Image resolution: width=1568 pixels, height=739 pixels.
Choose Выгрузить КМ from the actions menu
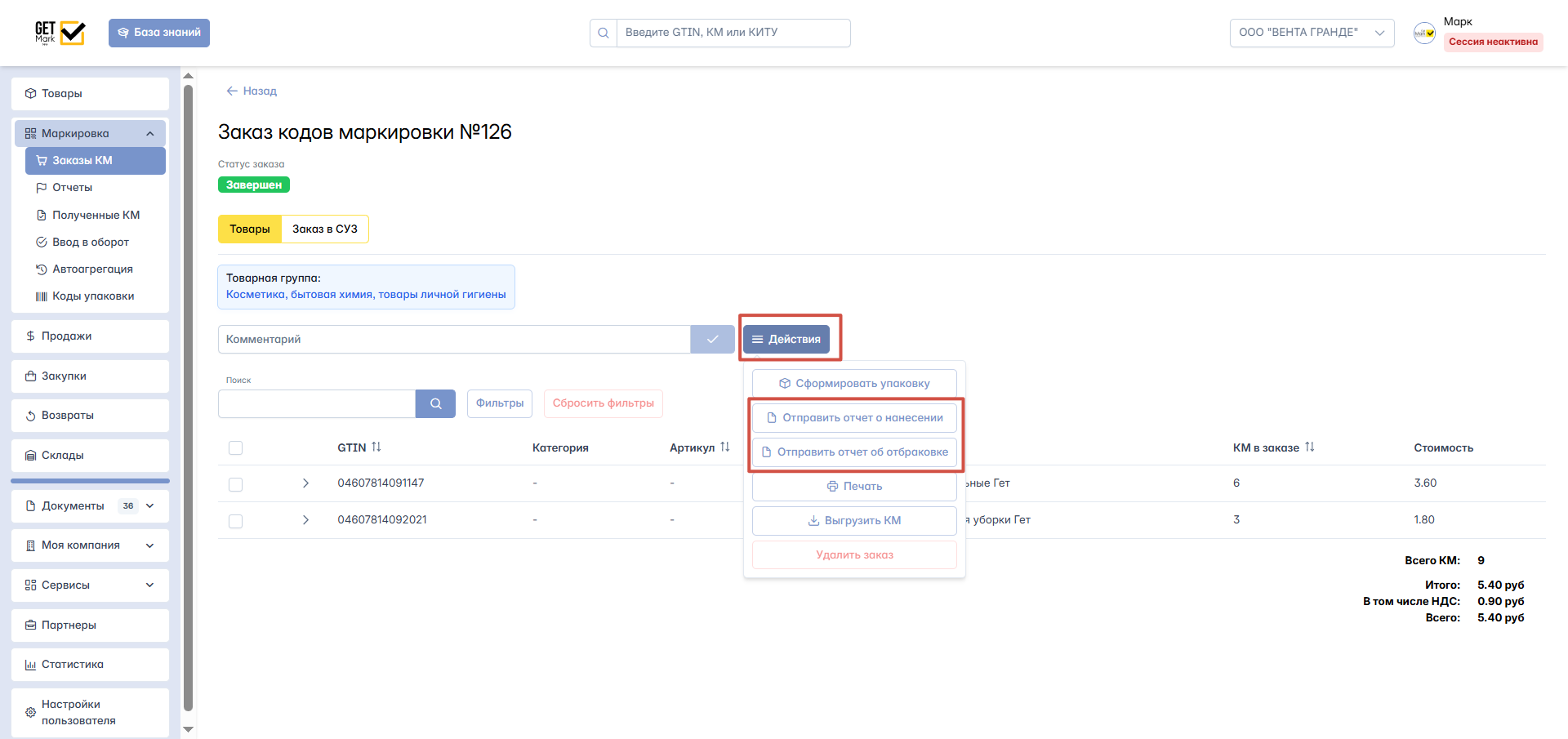(854, 521)
